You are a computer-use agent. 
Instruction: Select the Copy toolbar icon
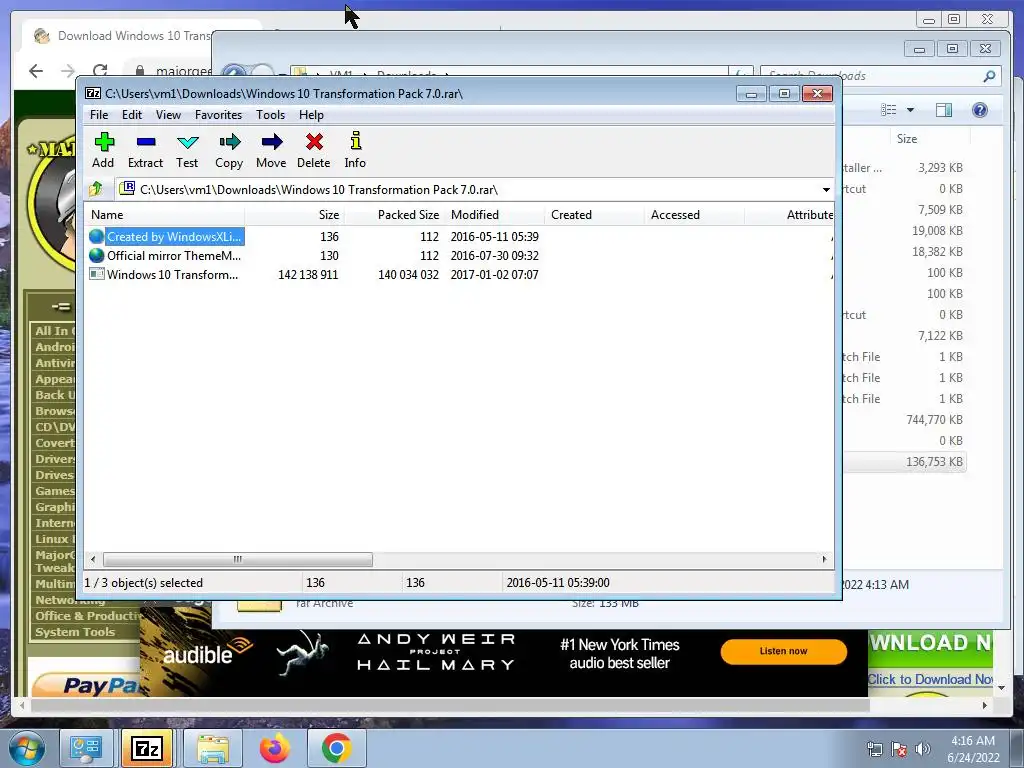pyautogui.click(x=229, y=142)
